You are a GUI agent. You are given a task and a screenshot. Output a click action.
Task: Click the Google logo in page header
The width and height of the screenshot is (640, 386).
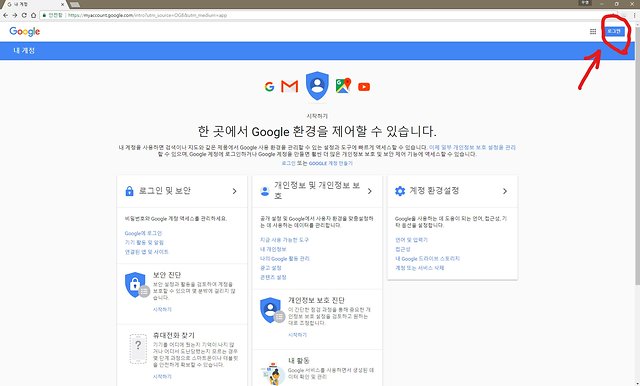(x=24, y=31)
